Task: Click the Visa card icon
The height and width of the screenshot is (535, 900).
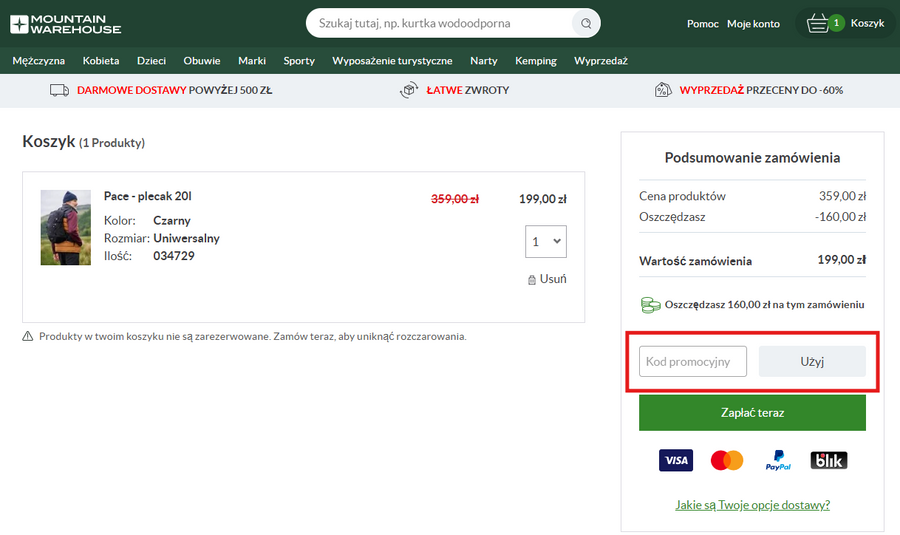Action: pyautogui.click(x=676, y=460)
